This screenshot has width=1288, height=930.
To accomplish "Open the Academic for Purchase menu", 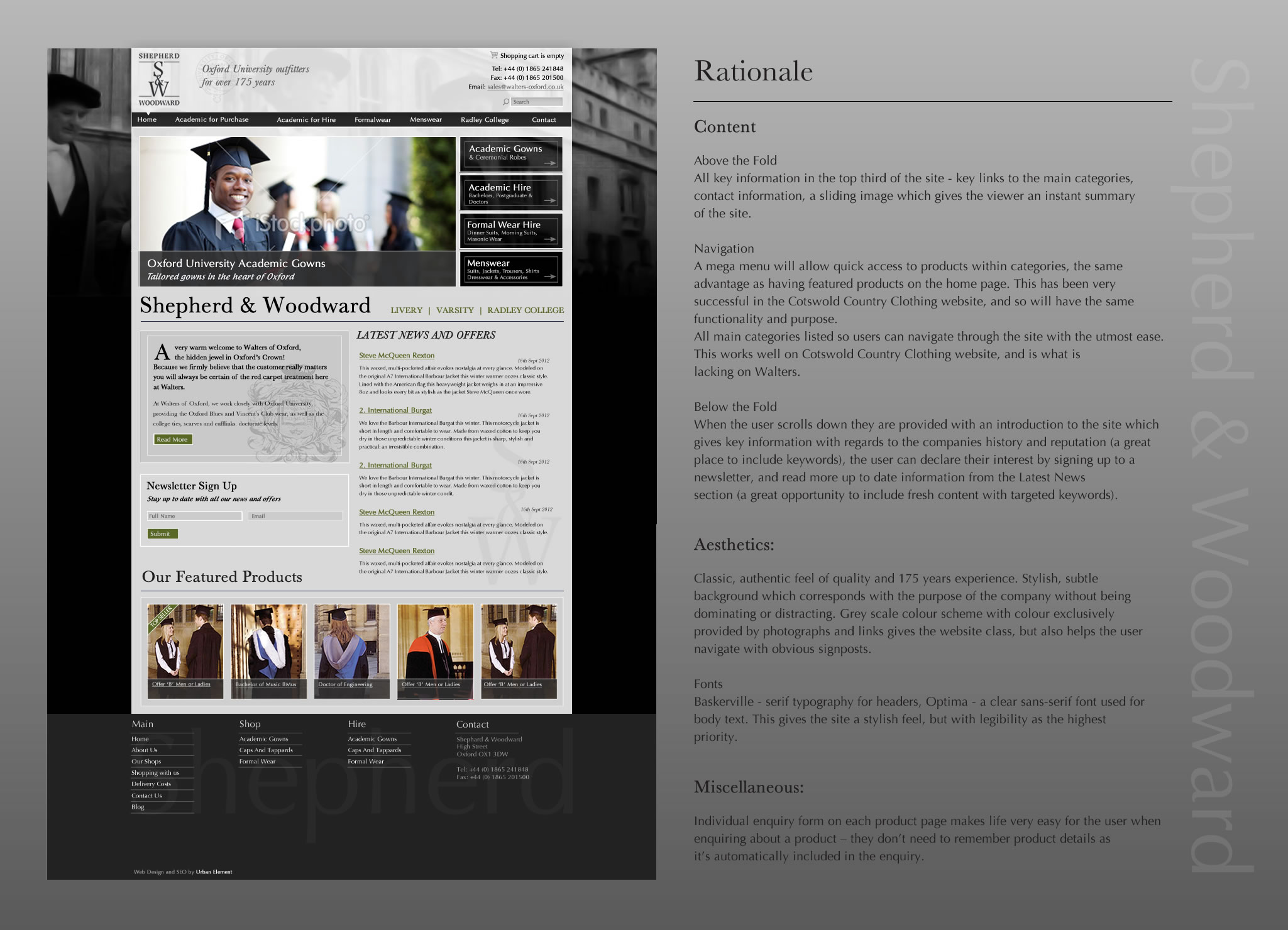I will [212, 119].
